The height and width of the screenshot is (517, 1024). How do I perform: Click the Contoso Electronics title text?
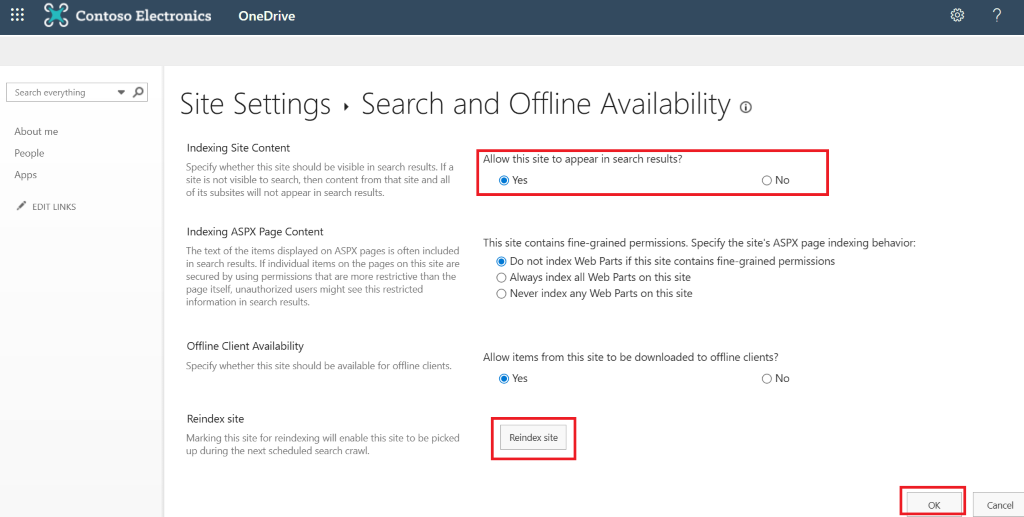click(x=144, y=16)
